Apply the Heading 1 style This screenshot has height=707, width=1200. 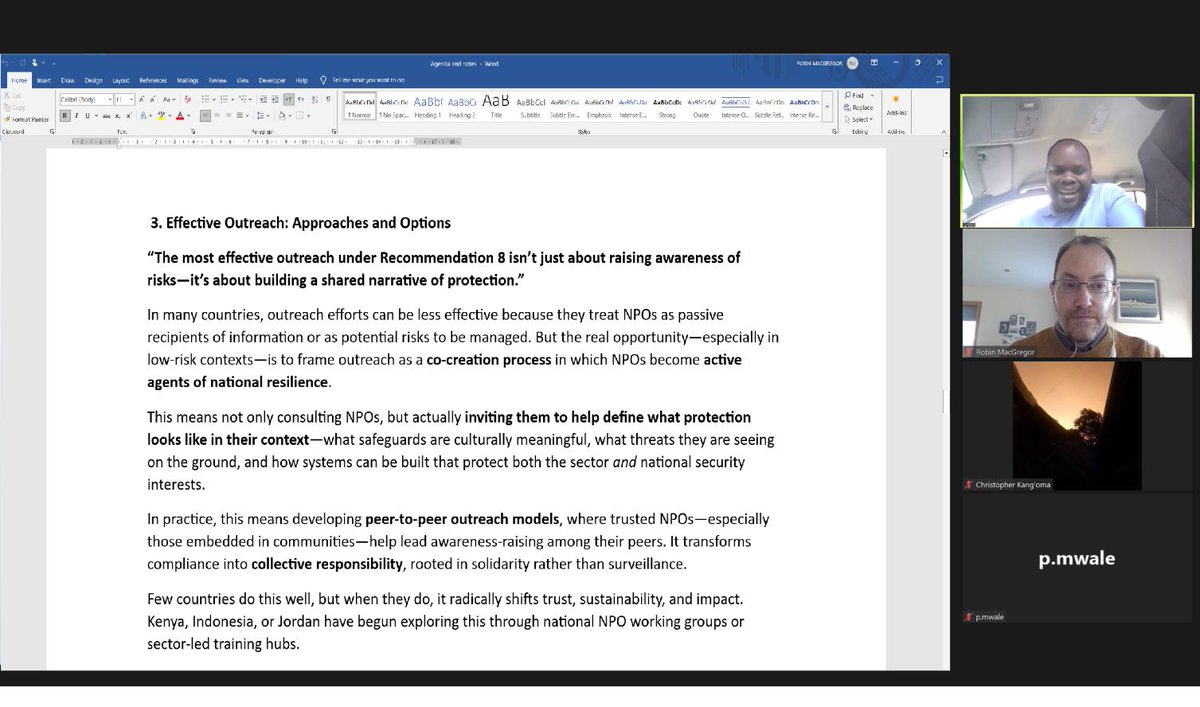(427, 106)
